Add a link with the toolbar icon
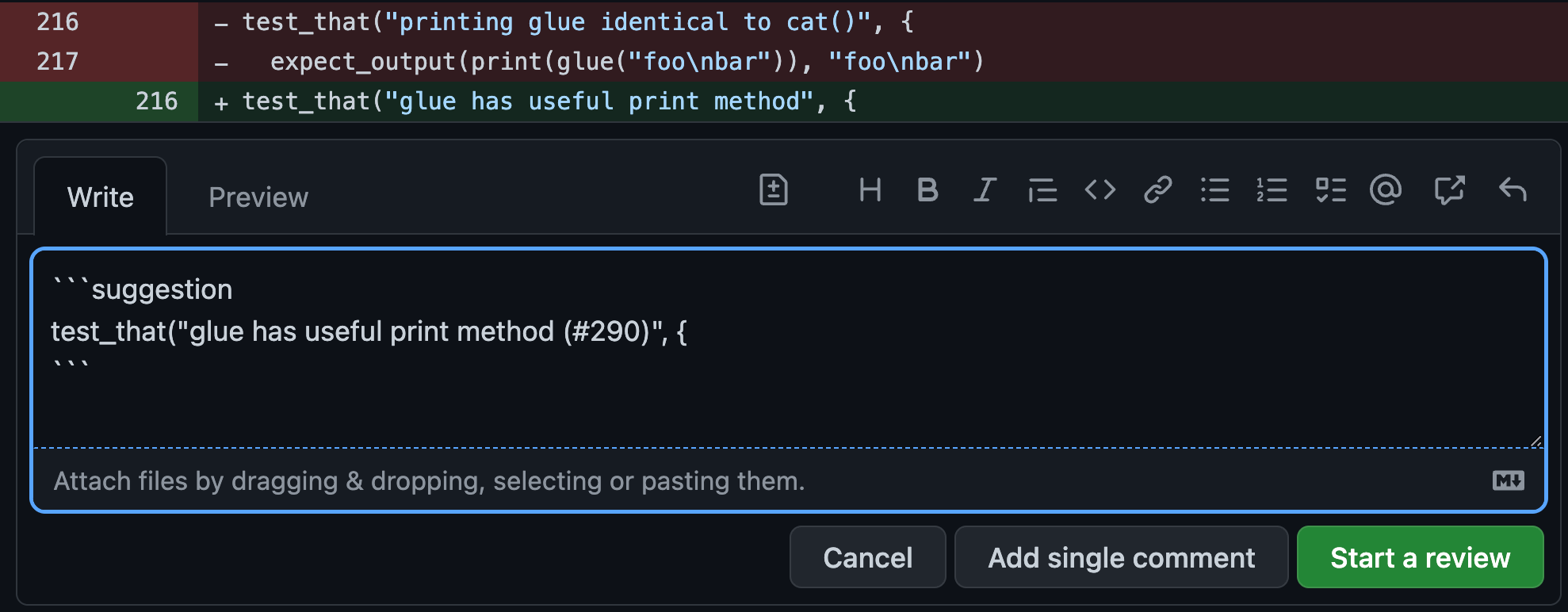The width and height of the screenshot is (1568, 612). [x=1157, y=190]
